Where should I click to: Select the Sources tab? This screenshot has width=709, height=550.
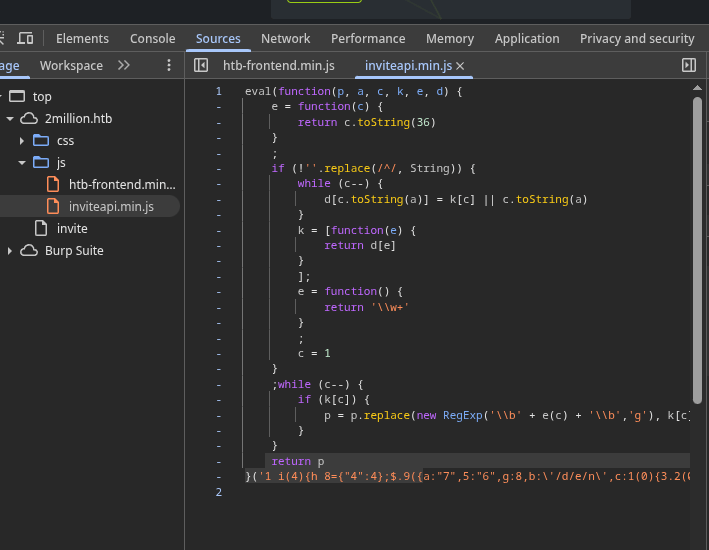point(218,38)
